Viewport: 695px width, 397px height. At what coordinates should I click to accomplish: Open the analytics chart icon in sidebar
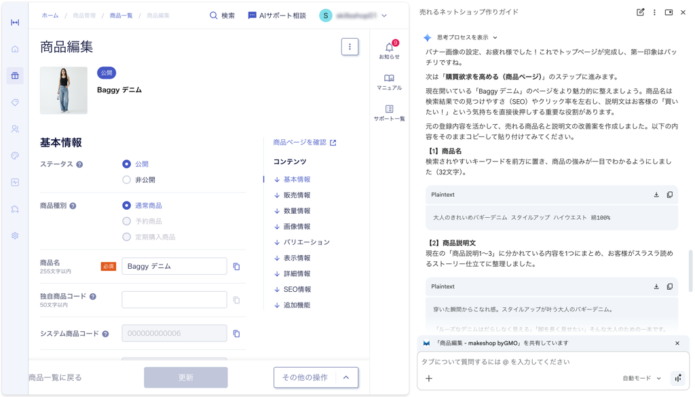pyautogui.click(x=15, y=182)
